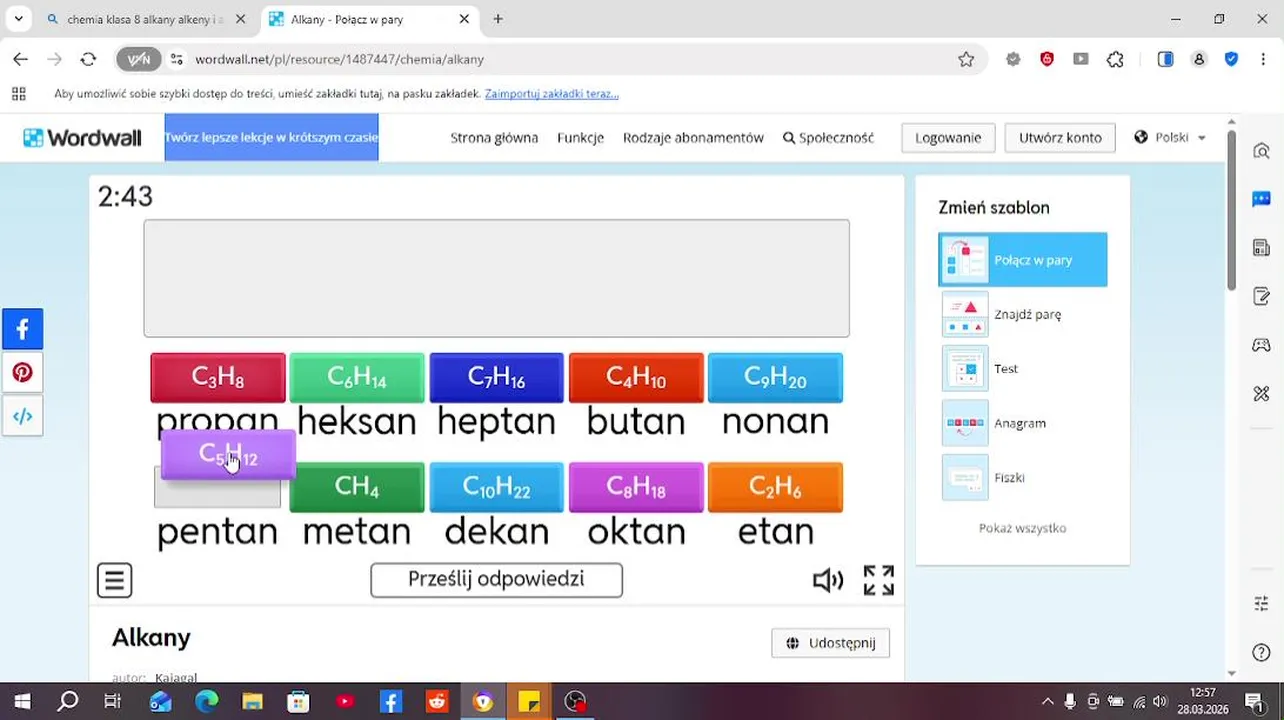Click the magenta C8H18 tile
The width and height of the screenshot is (1284, 720).
(636, 487)
